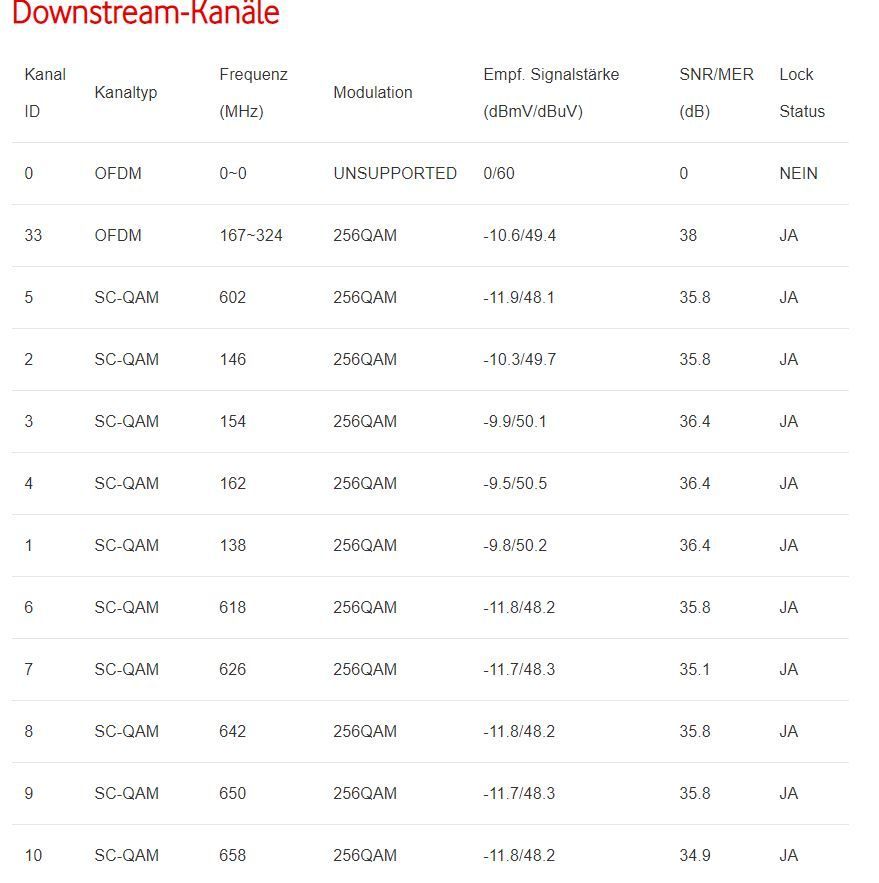Viewport: 879px width, 883px height.
Task: Select JA lock status in 138 MHz row
Action: [x=788, y=545]
